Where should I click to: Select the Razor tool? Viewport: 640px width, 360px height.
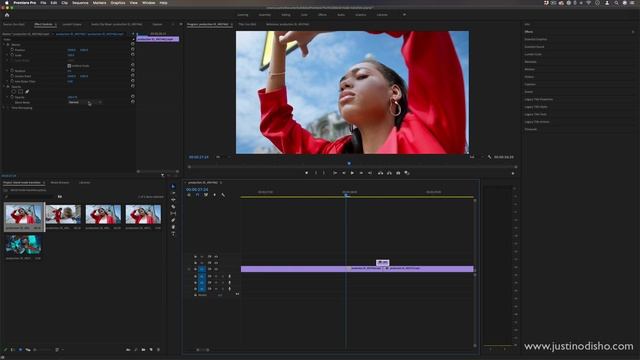pos(173,207)
